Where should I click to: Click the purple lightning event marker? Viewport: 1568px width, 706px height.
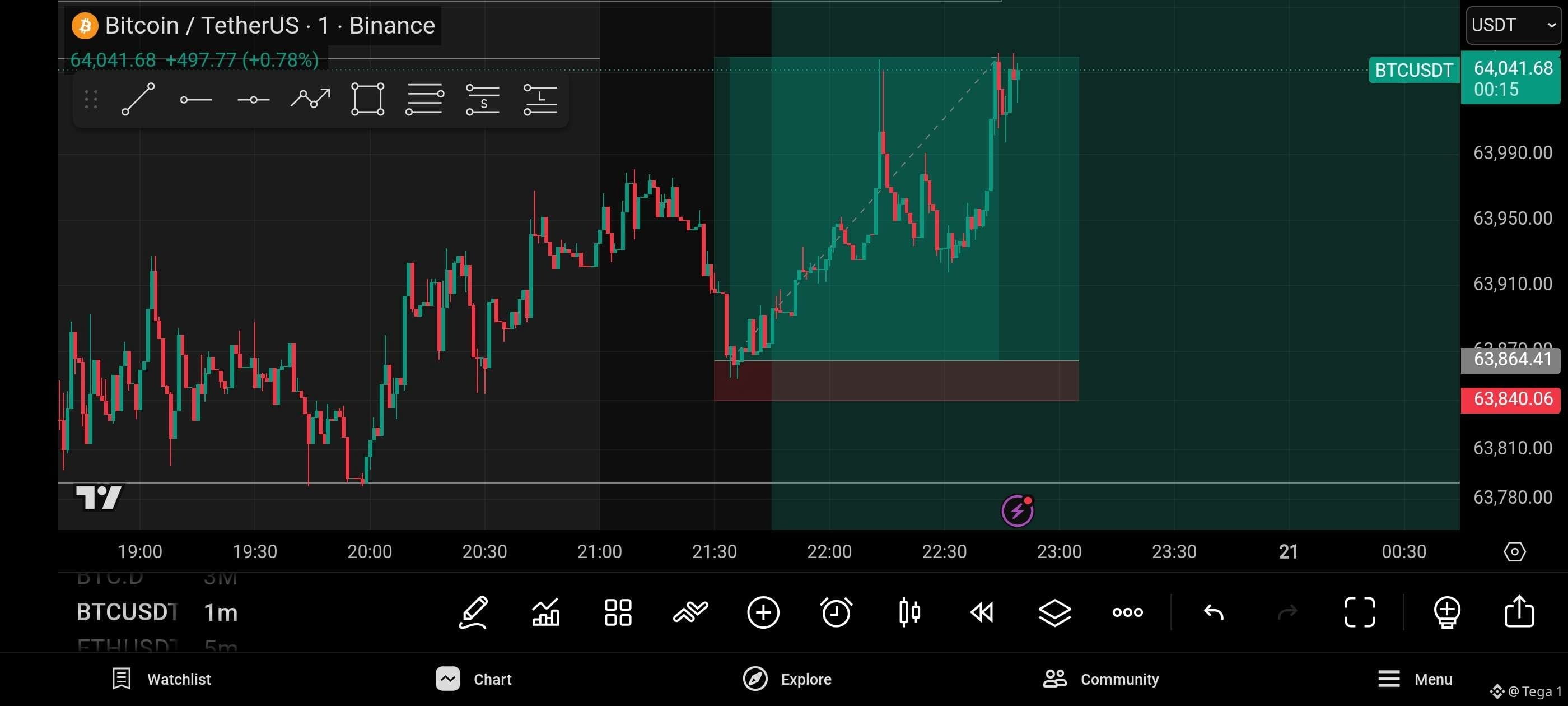(1017, 510)
